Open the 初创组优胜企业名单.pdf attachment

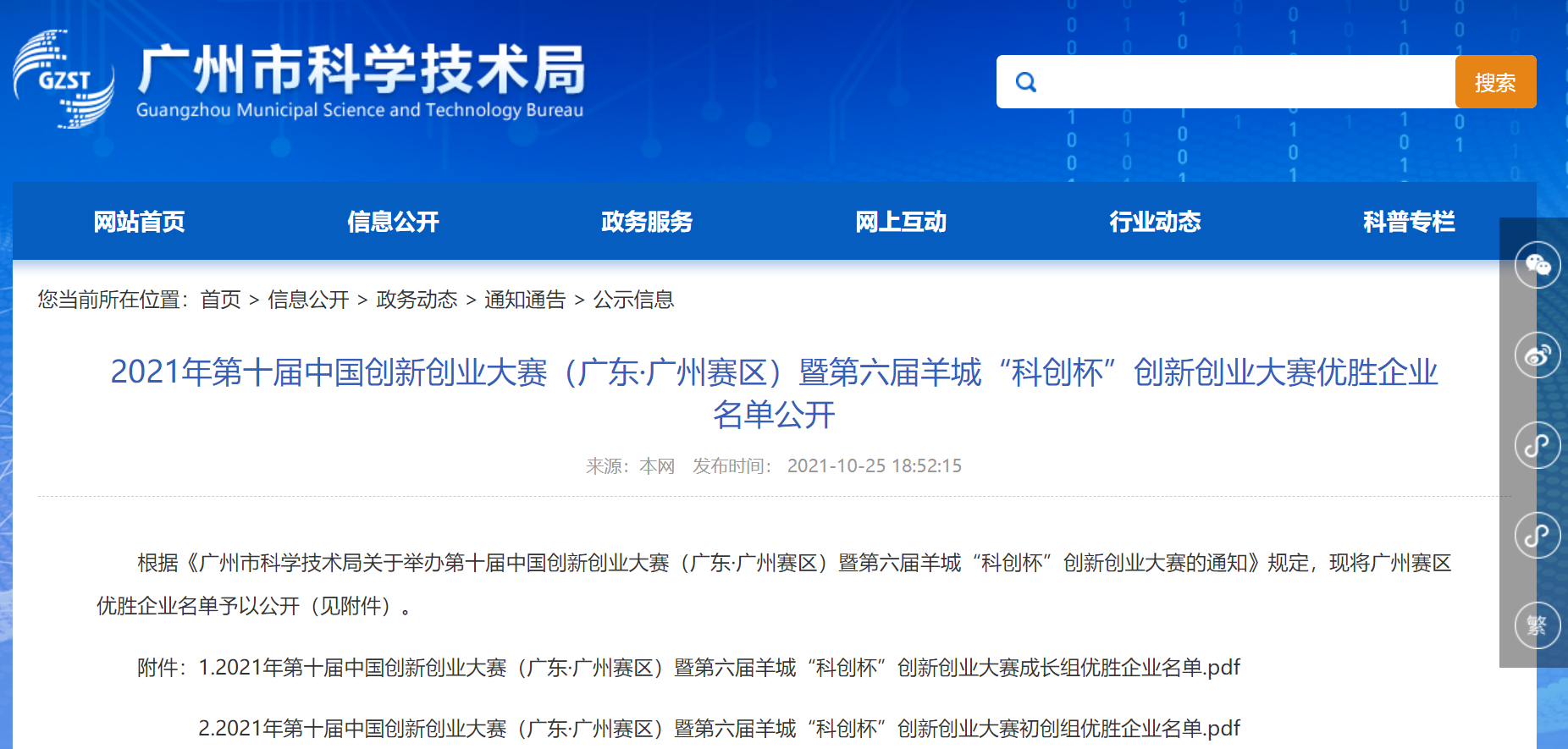click(719, 729)
